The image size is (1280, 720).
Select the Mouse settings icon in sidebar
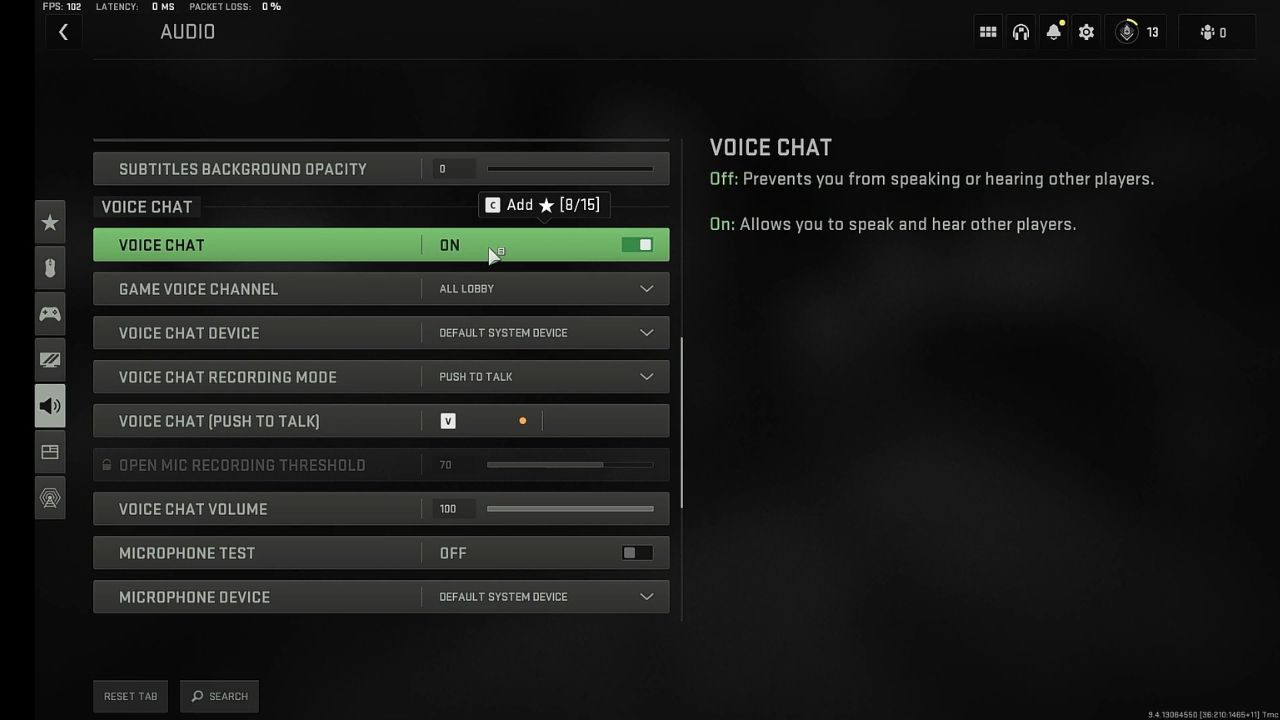(50, 267)
